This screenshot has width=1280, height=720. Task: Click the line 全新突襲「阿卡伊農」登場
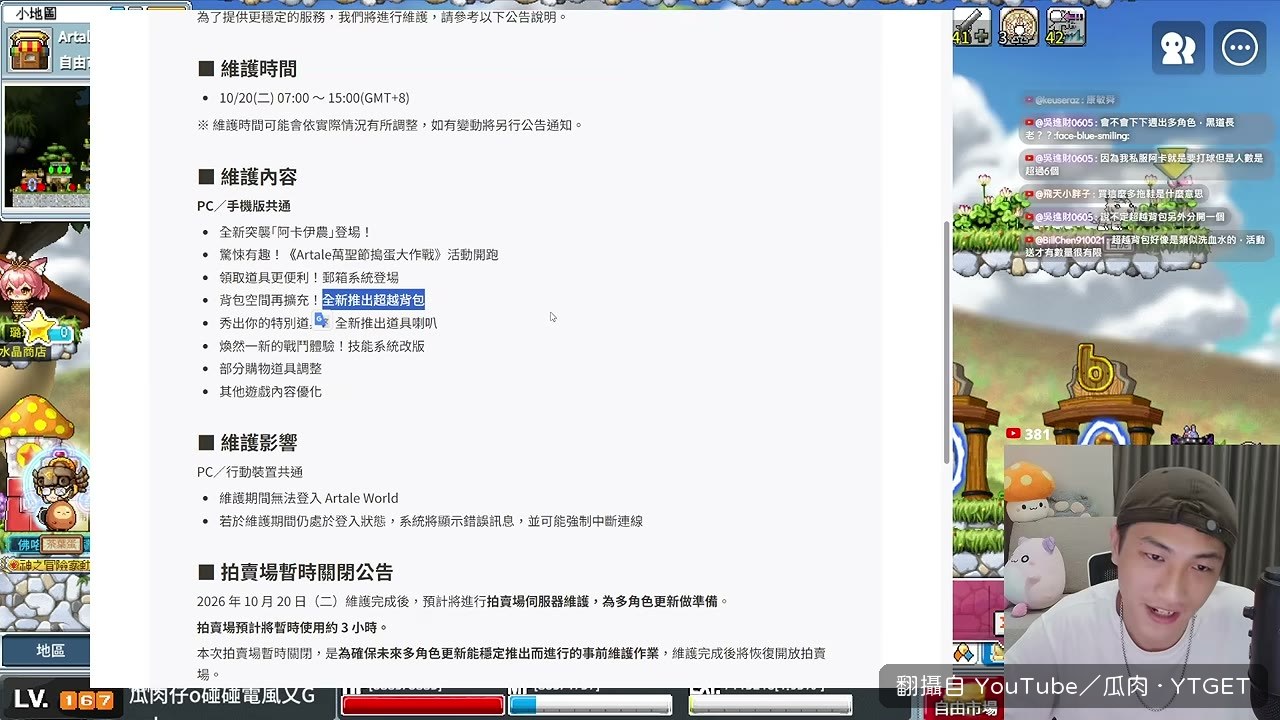point(295,232)
